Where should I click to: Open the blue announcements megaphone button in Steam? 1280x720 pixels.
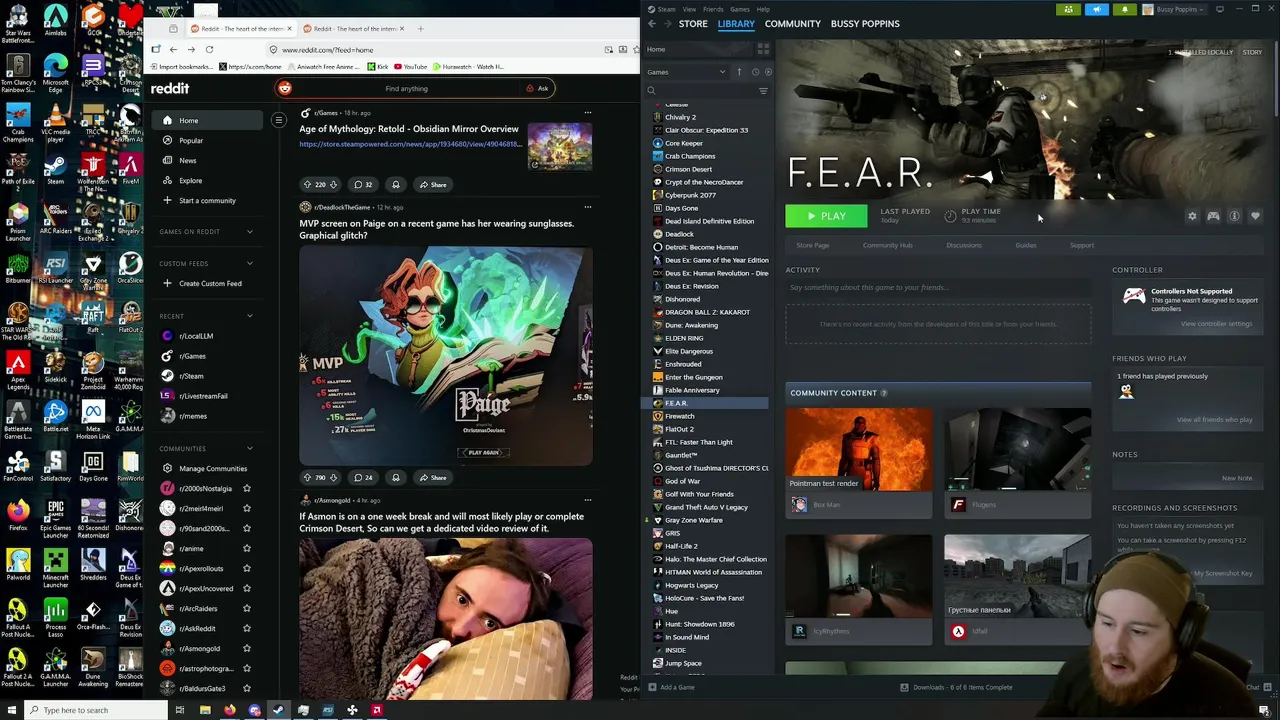tap(1096, 9)
